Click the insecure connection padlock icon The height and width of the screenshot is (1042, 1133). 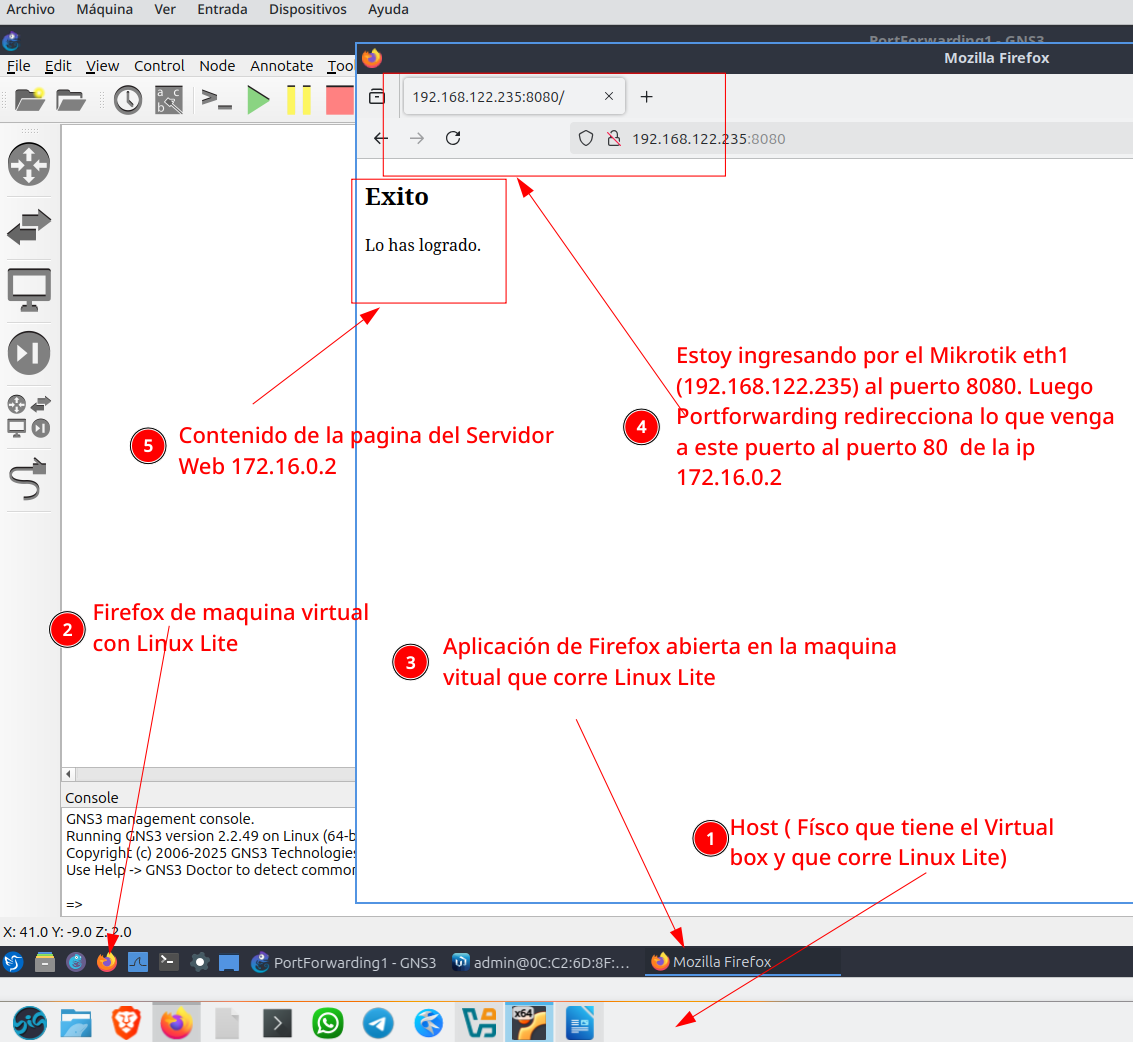click(614, 139)
